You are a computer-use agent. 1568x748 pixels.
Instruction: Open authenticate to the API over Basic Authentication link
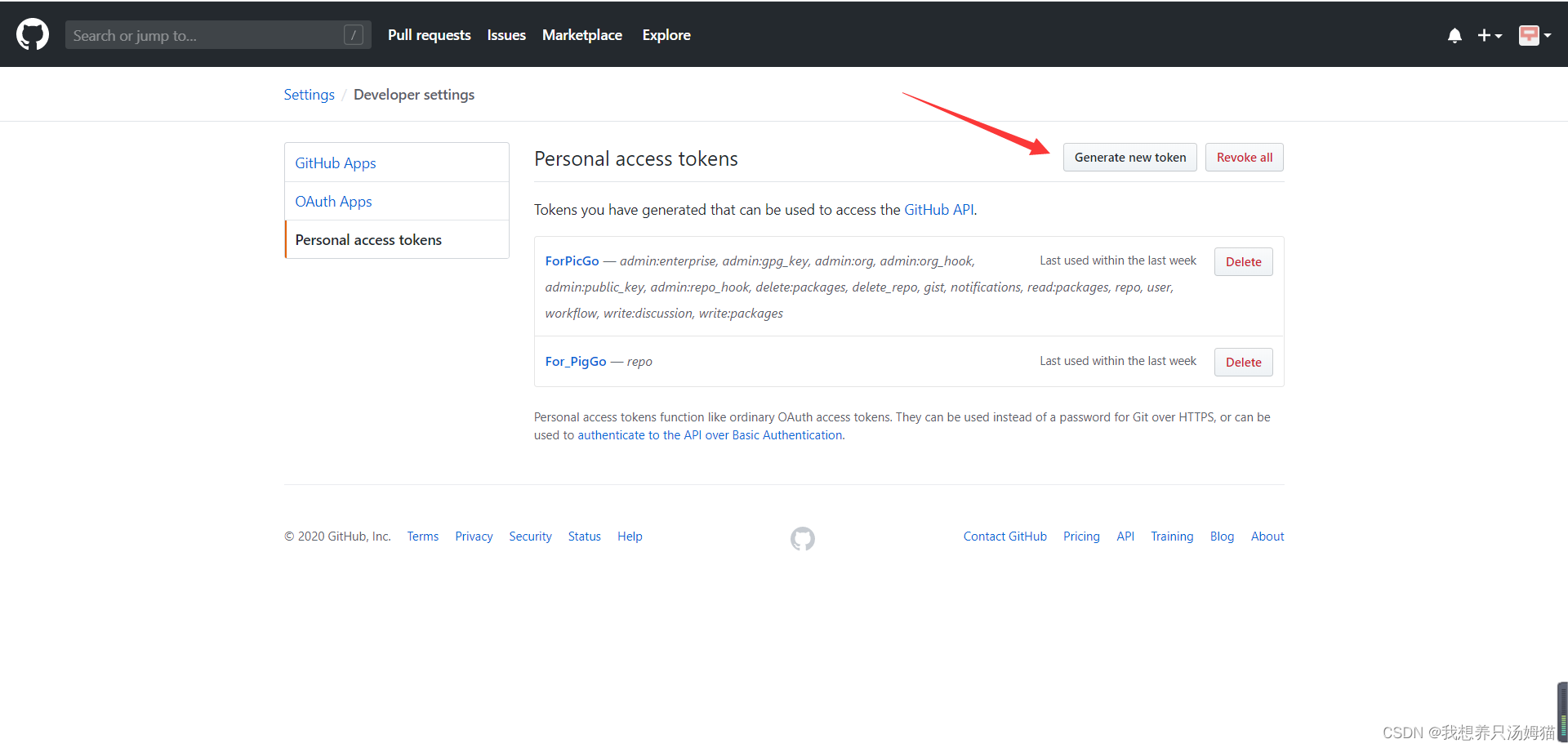coord(710,435)
